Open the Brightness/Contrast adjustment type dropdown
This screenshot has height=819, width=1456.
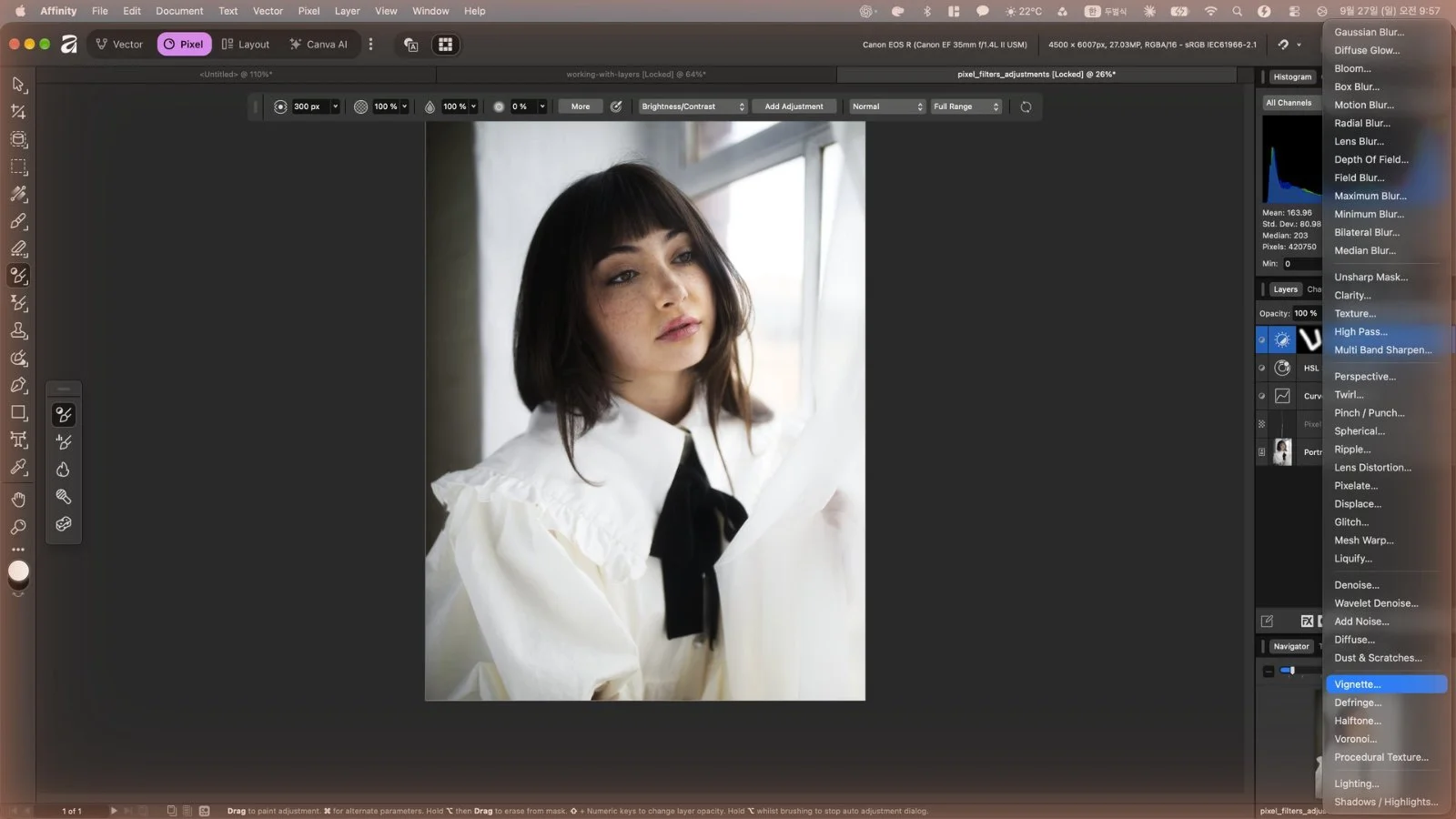[693, 106]
